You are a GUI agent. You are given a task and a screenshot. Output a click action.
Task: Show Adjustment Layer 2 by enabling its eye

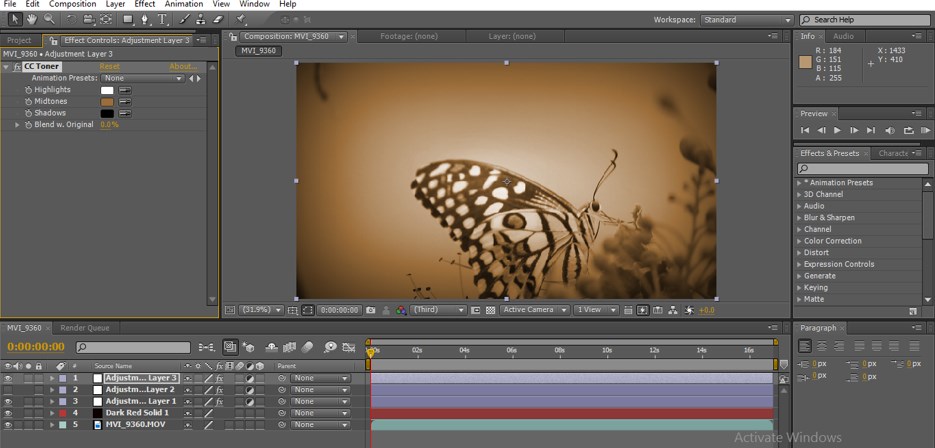click(x=8, y=390)
